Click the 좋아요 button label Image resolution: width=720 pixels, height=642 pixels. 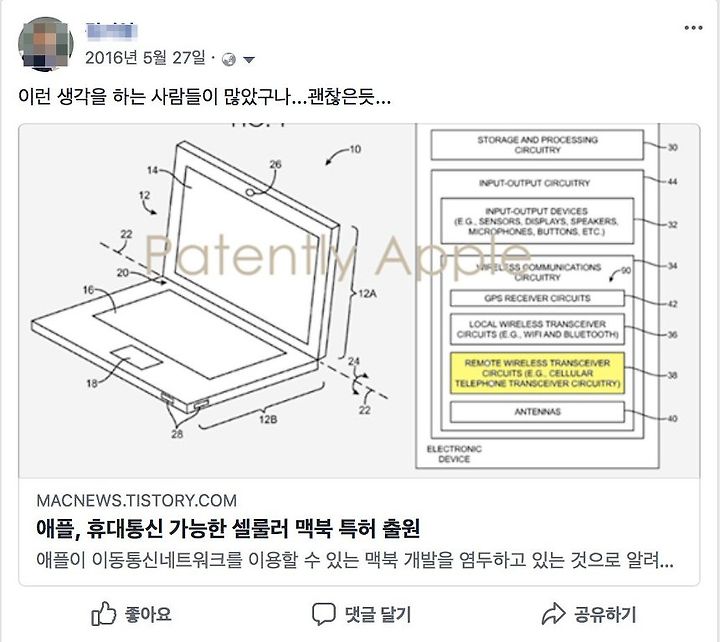(x=148, y=614)
